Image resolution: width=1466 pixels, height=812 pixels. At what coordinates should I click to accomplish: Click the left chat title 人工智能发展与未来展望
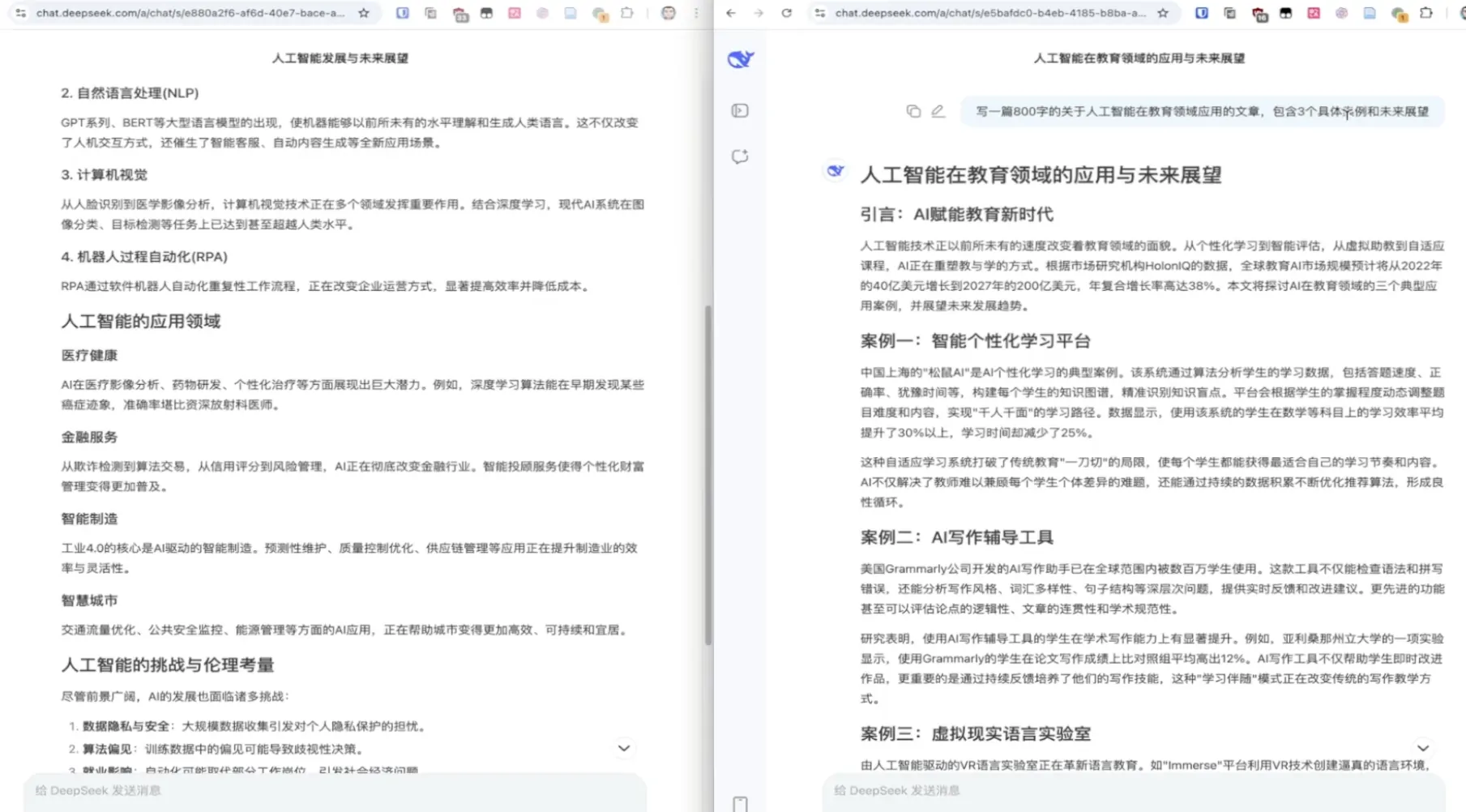click(340, 58)
